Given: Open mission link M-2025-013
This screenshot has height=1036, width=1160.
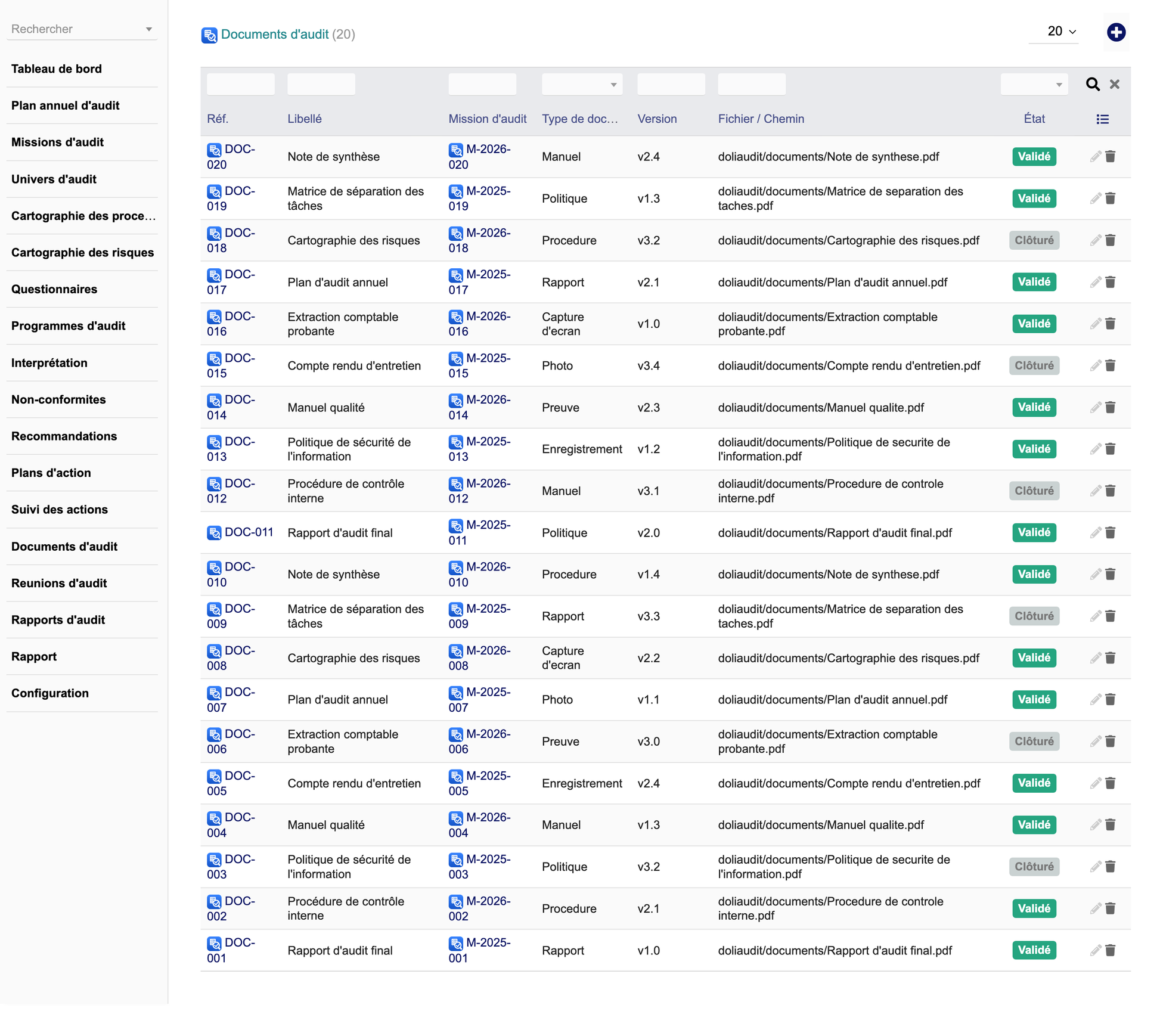Looking at the screenshot, I should 480,449.
